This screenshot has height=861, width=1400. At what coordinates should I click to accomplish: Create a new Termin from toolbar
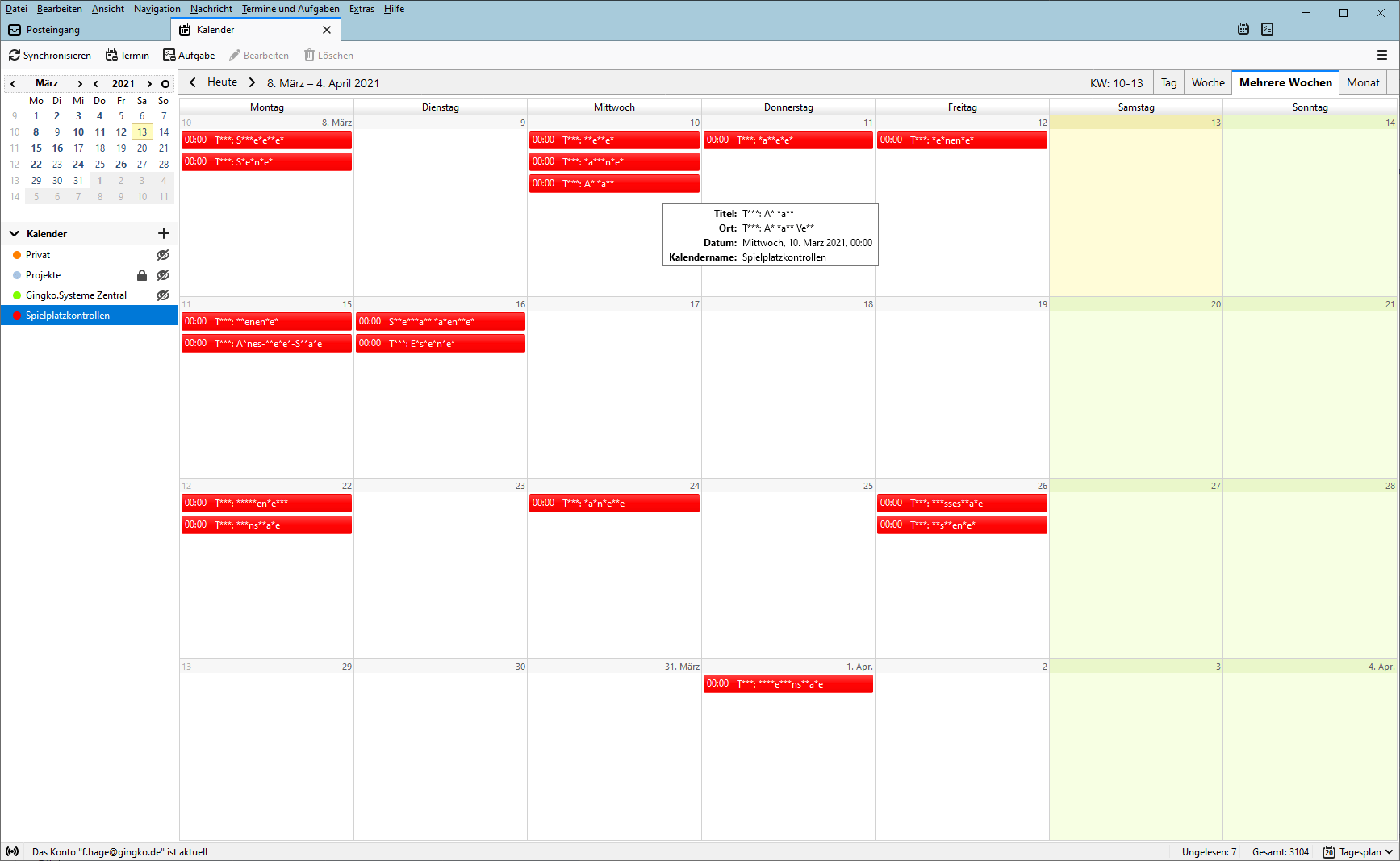[x=127, y=56]
